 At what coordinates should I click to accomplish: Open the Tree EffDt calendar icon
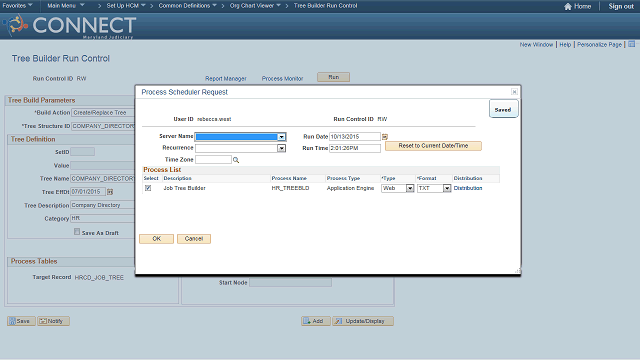(110, 192)
